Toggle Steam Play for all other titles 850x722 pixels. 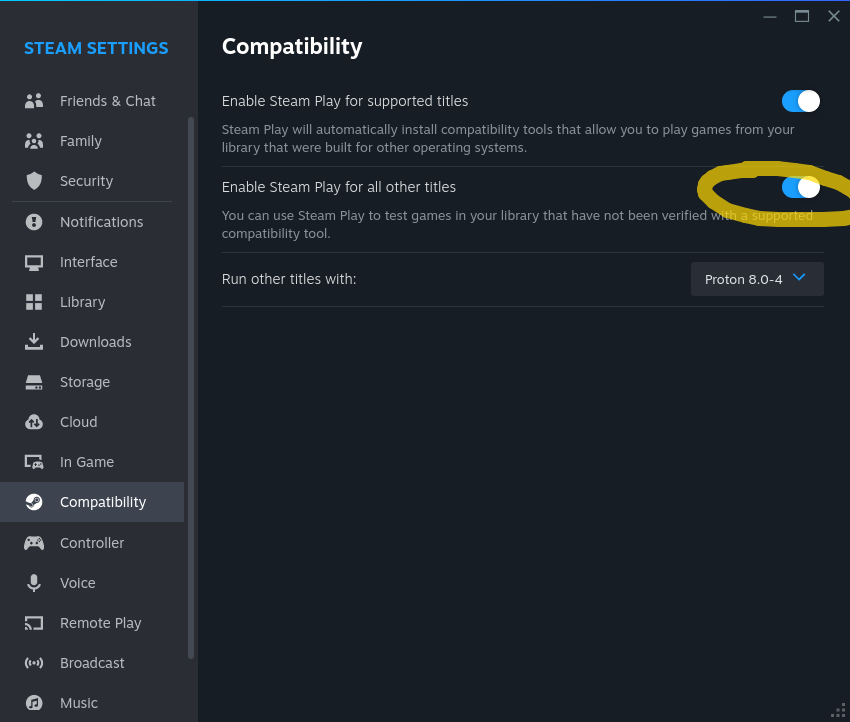(x=799, y=187)
